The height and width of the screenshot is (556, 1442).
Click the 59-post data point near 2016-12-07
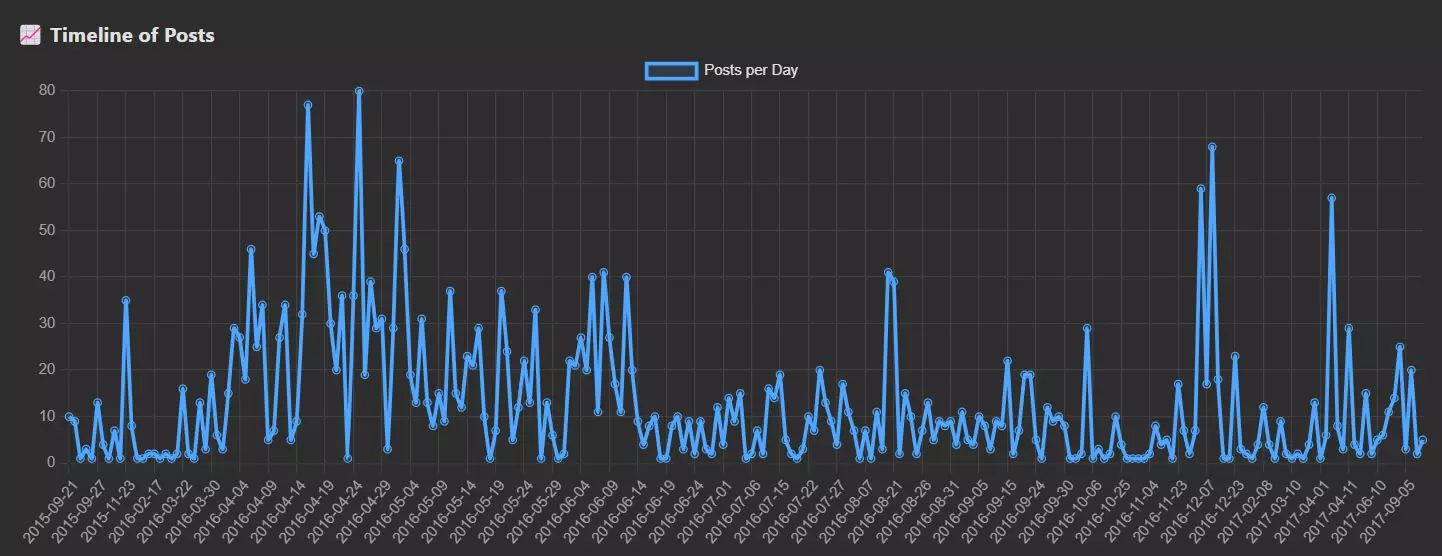[x=1201, y=189]
